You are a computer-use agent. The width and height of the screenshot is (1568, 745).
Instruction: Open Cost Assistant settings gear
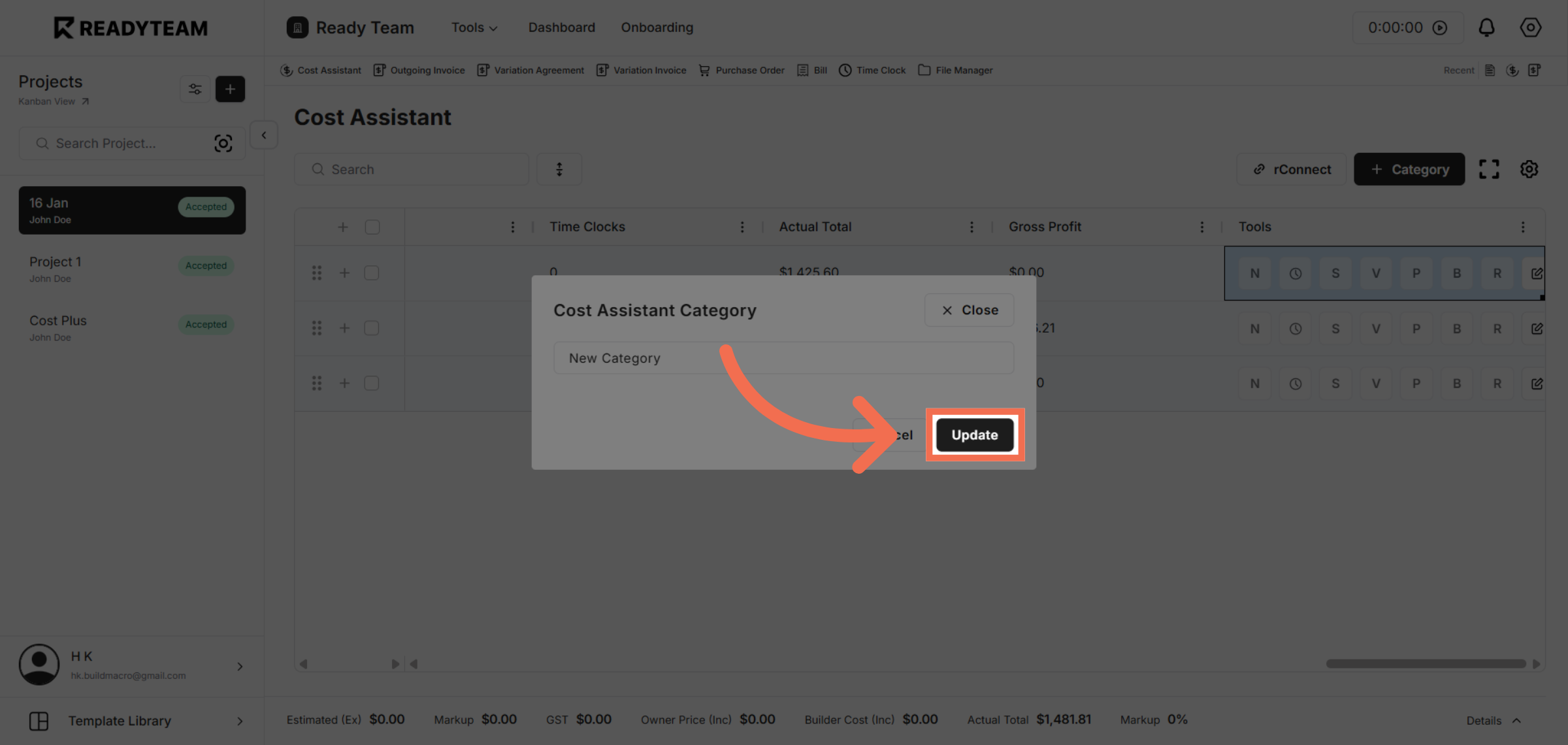point(1529,169)
